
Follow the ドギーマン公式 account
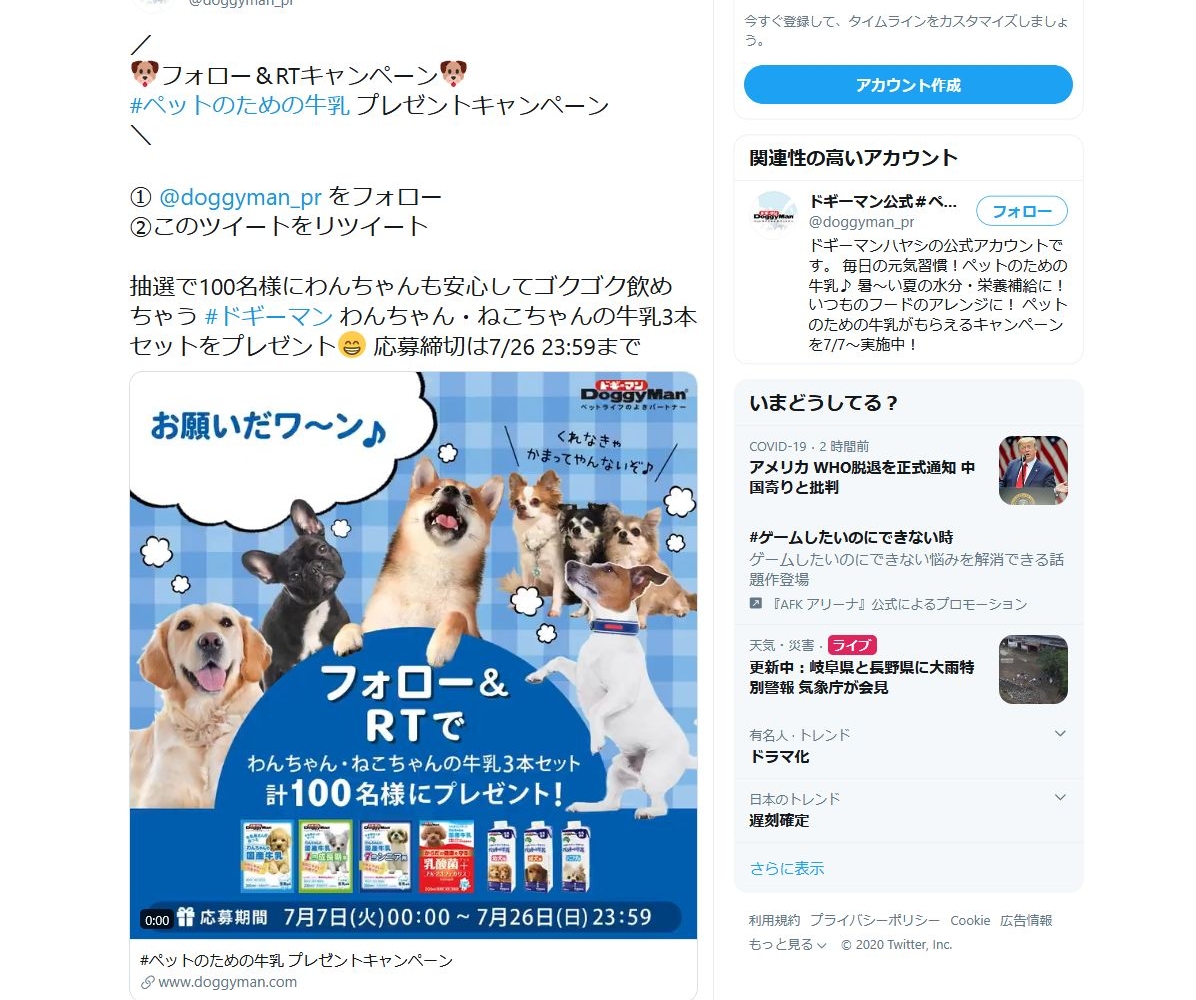tap(1021, 211)
